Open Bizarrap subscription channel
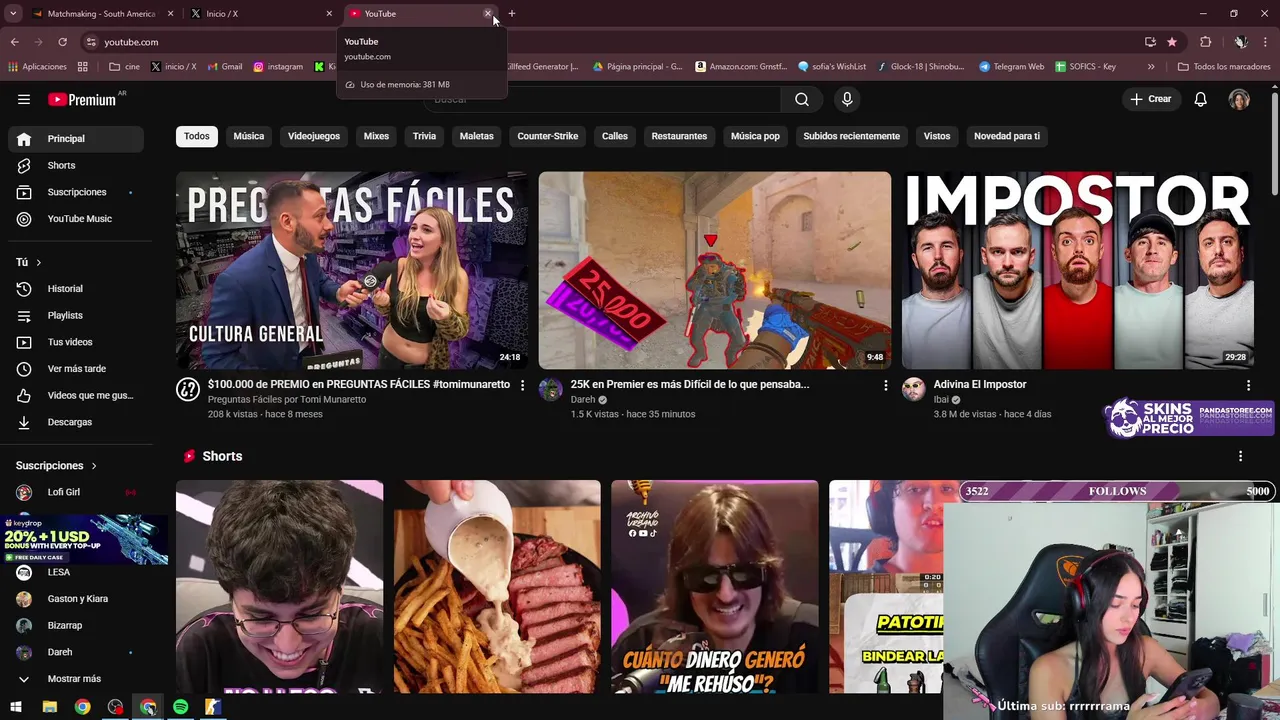Screen dimensions: 1280x720 coord(76,626)
